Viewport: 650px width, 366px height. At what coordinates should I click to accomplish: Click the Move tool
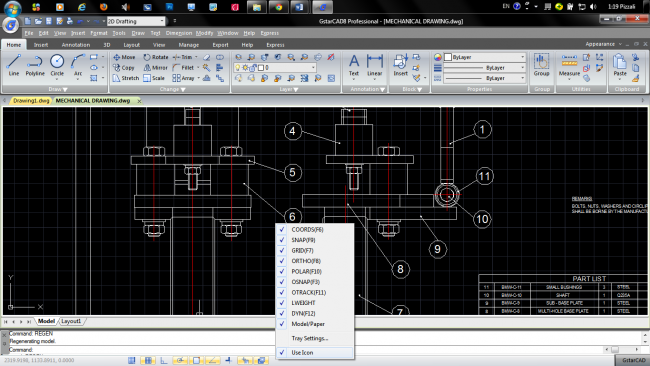[x=124, y=57]
